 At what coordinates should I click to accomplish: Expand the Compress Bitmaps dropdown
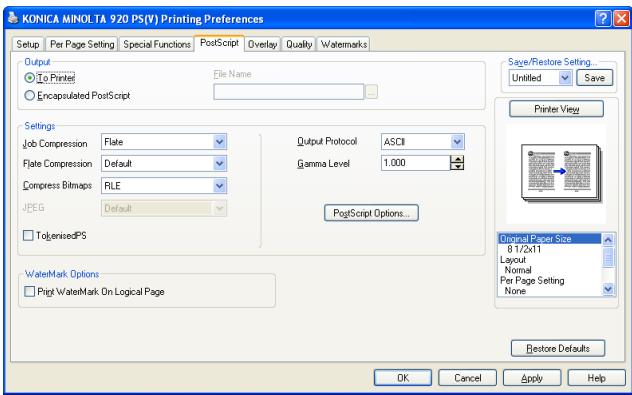coord(219,186)
